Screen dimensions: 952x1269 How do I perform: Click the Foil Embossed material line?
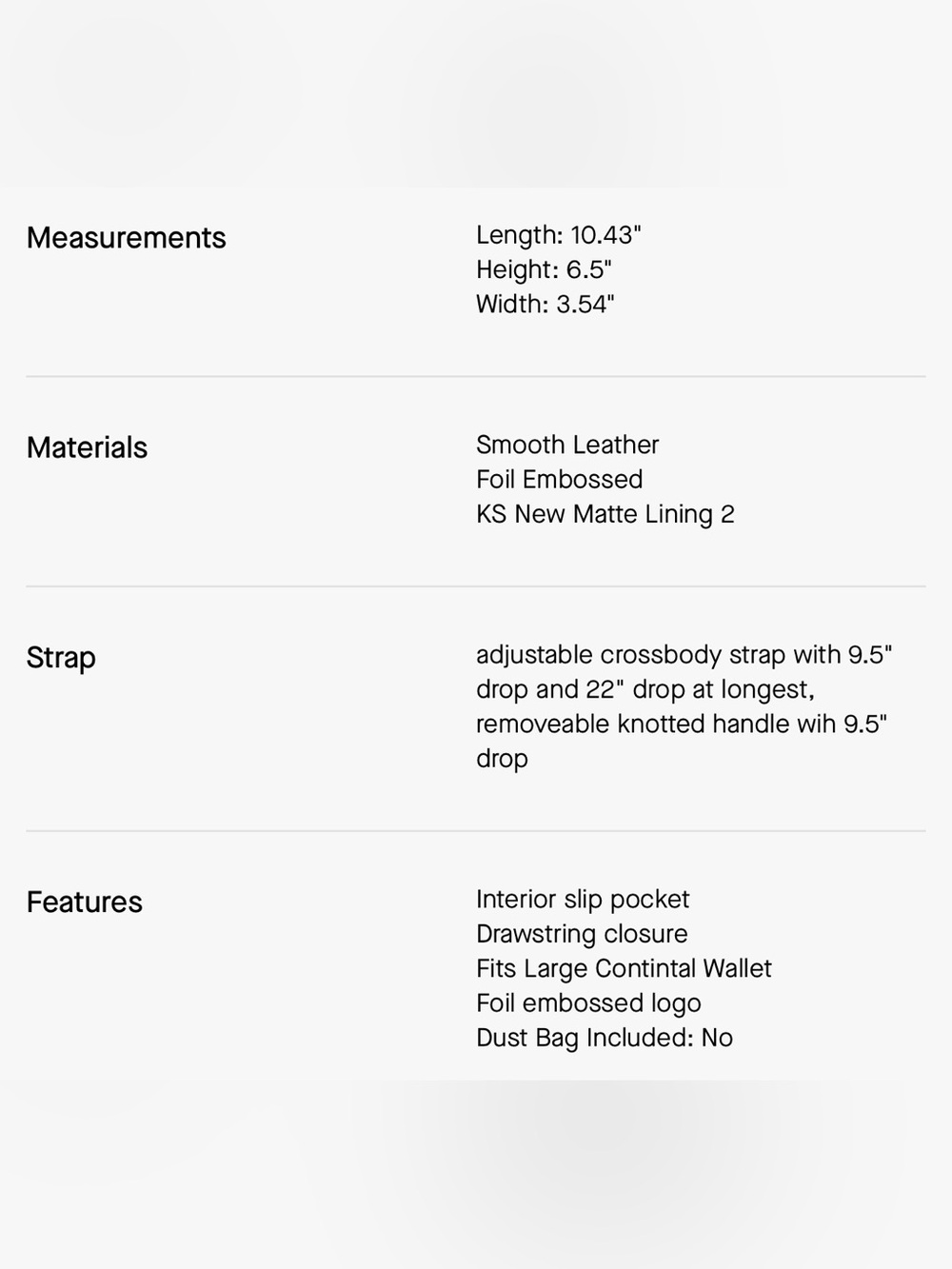coord(560,479)
